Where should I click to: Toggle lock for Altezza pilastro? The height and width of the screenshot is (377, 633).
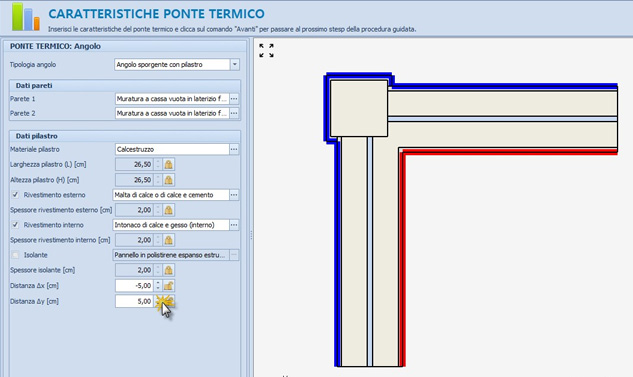point(168,180)
